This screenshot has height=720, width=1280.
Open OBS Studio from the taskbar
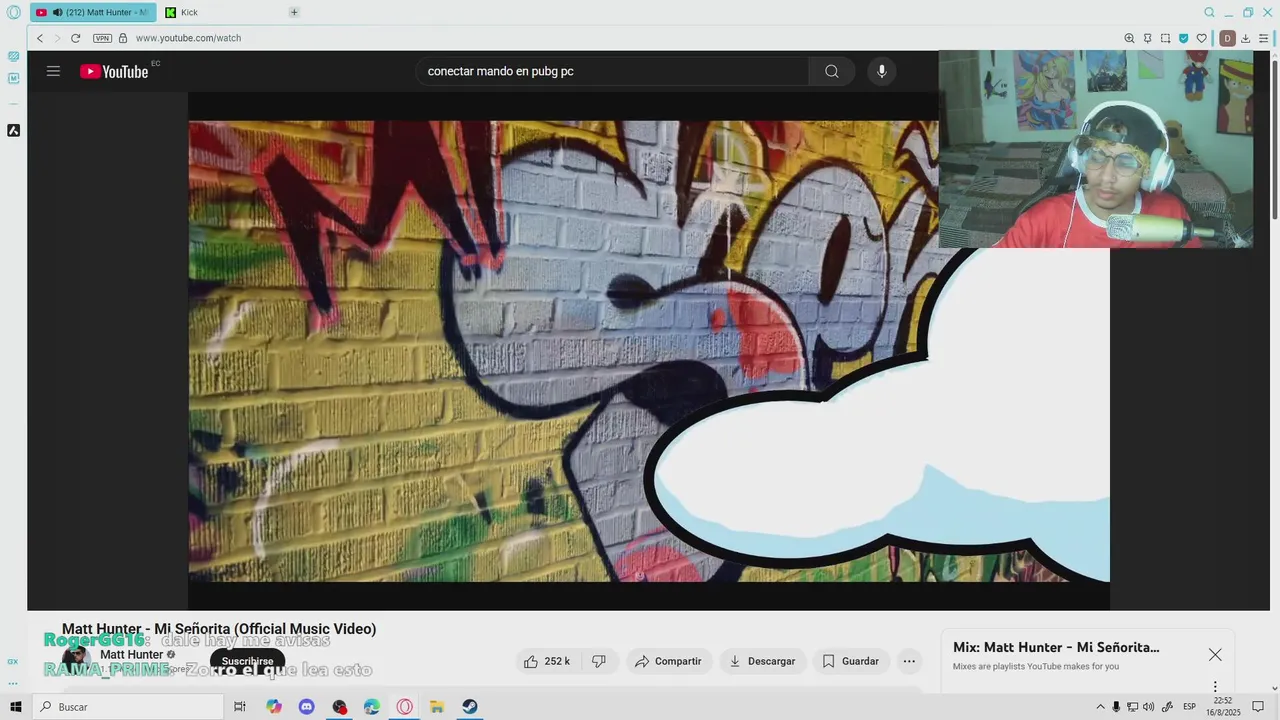340,707
